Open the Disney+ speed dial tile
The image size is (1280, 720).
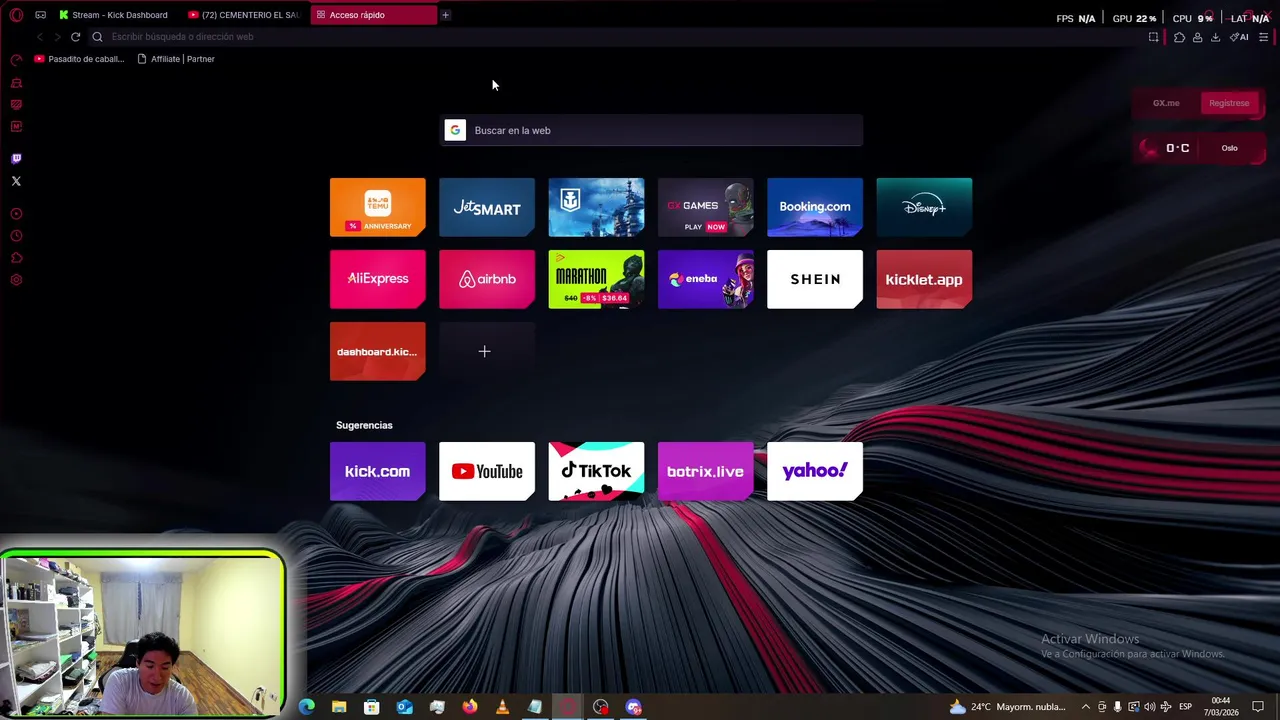pyautogui.click(x=924, y=207)
